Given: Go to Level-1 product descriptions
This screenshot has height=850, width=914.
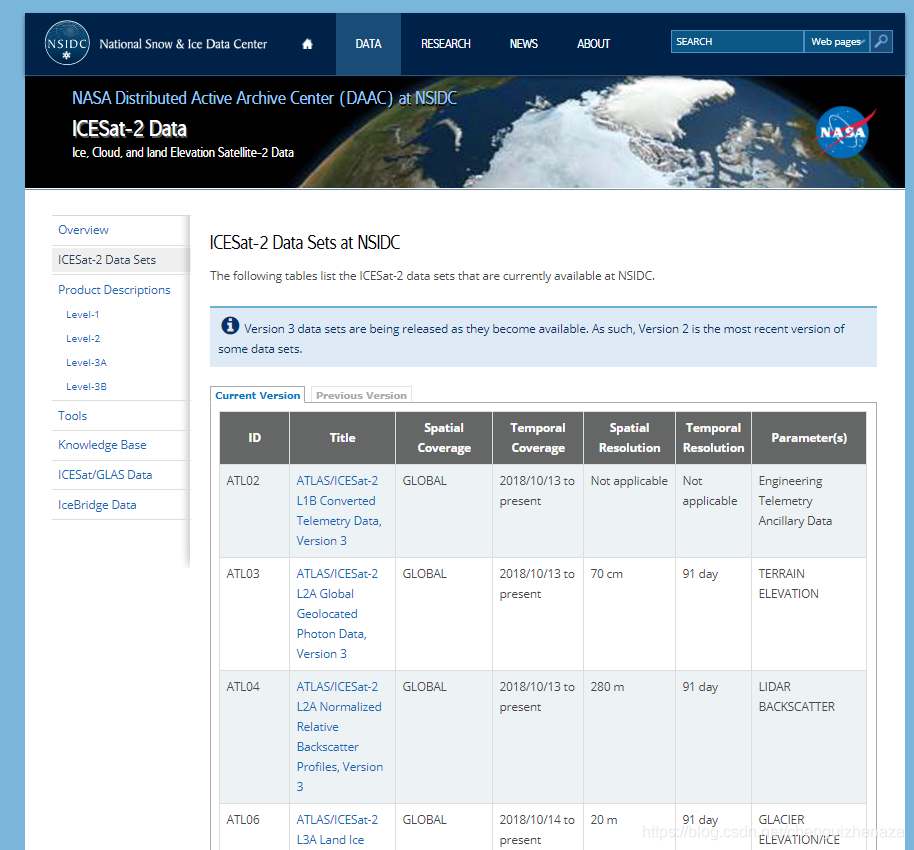Looking at the screenshot, I should pos(83,314).
